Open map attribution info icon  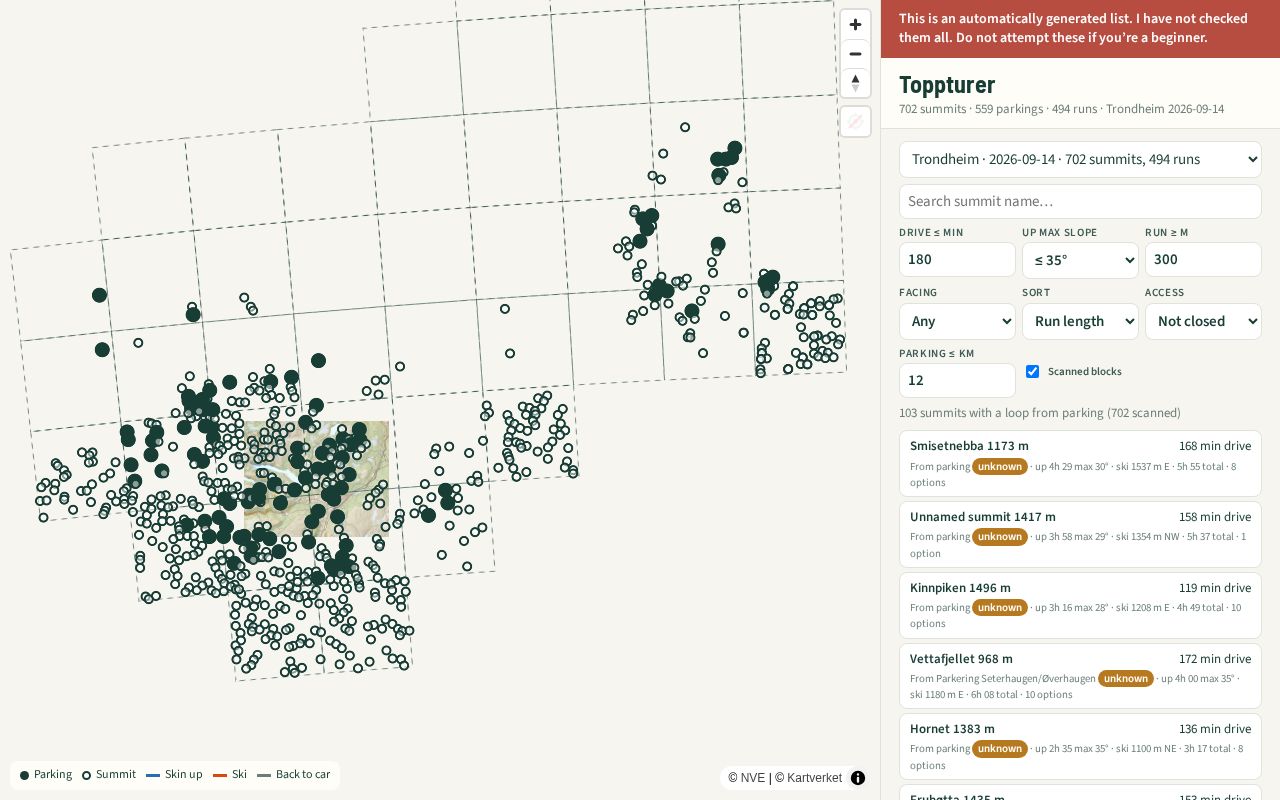coord(858,778)
